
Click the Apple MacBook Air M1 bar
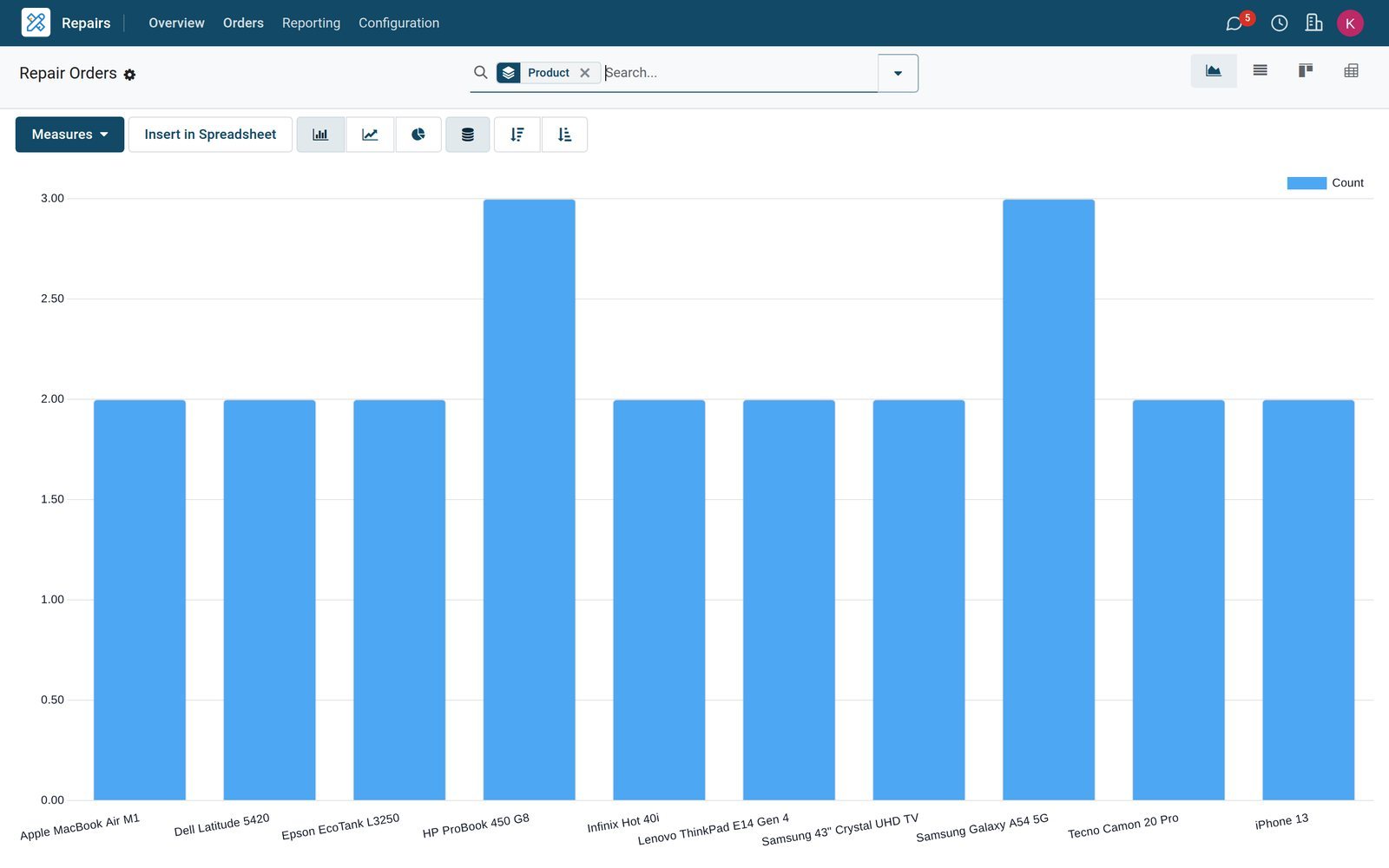(x=140, y=600)
